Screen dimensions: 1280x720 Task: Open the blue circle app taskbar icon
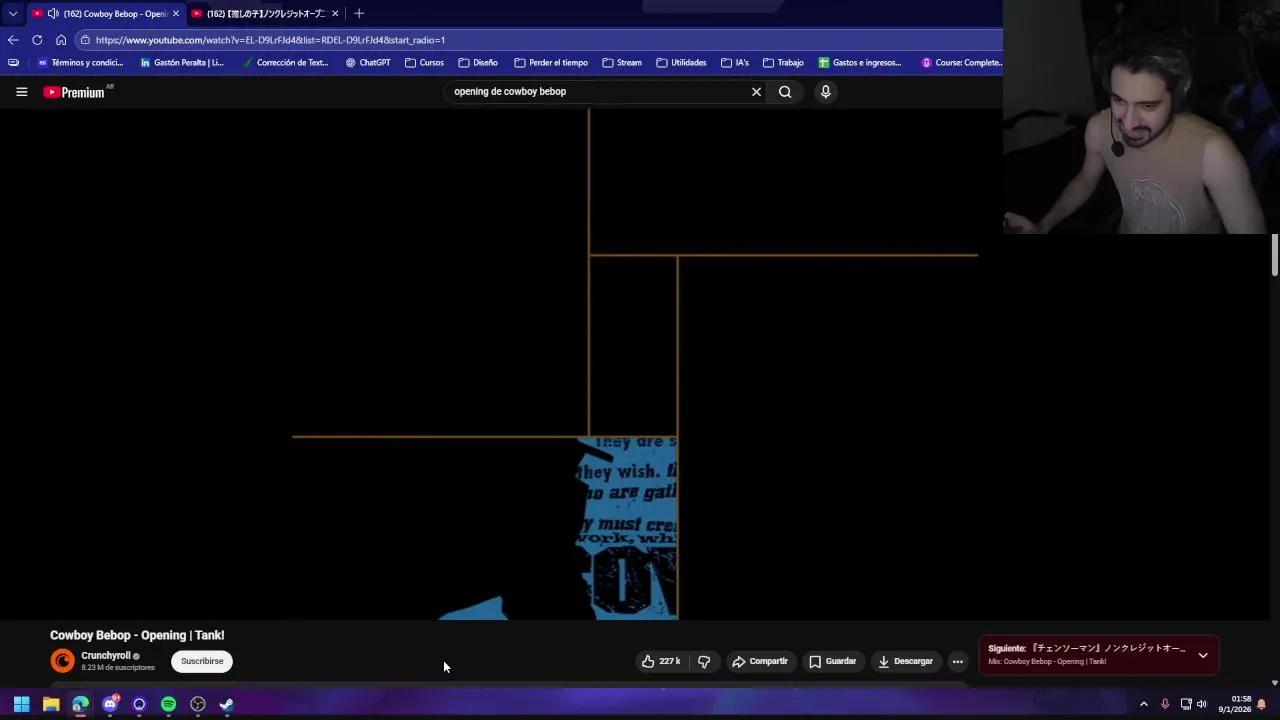(139, 704)
